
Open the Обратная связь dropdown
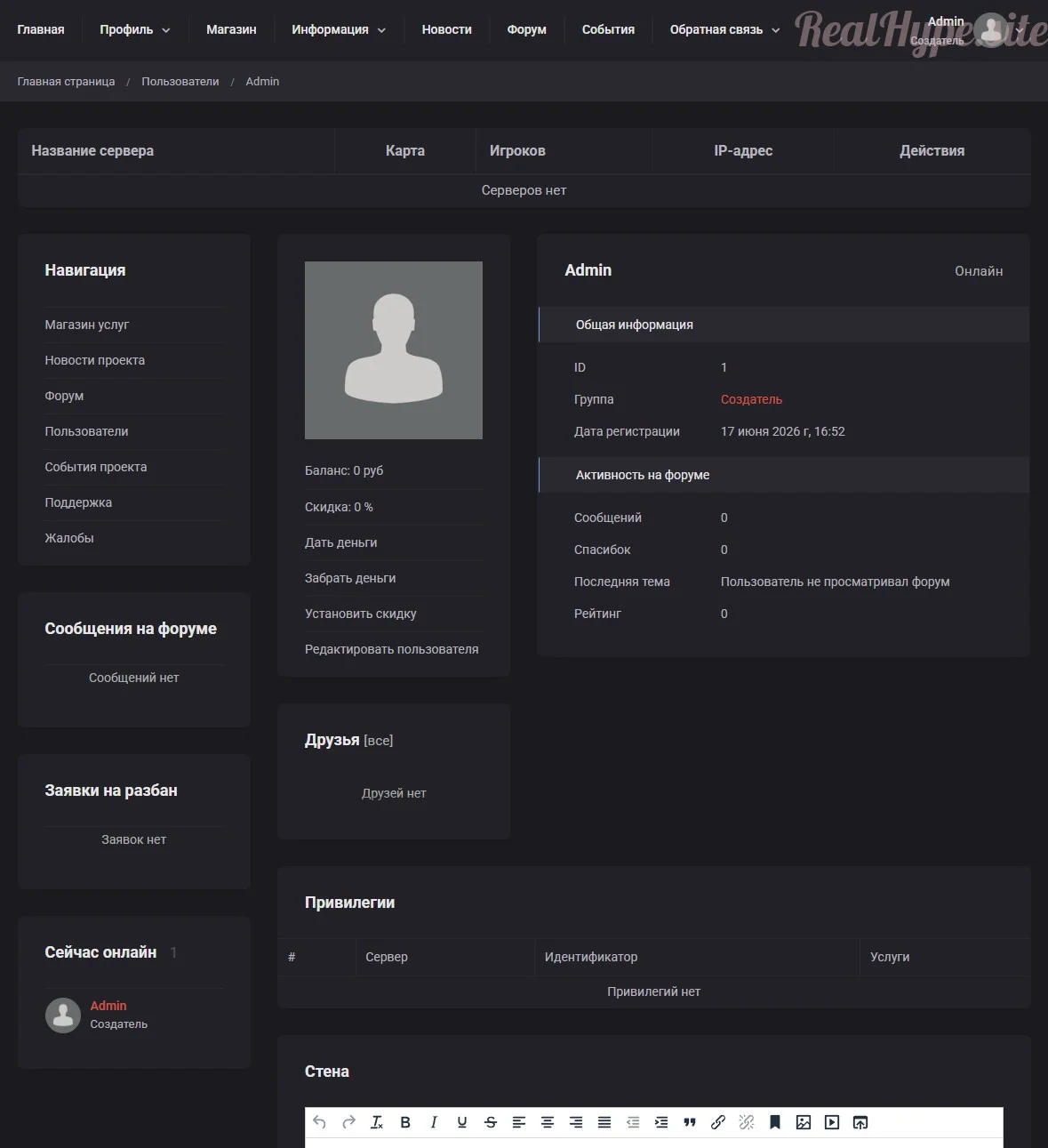click(x=724, y=29)
